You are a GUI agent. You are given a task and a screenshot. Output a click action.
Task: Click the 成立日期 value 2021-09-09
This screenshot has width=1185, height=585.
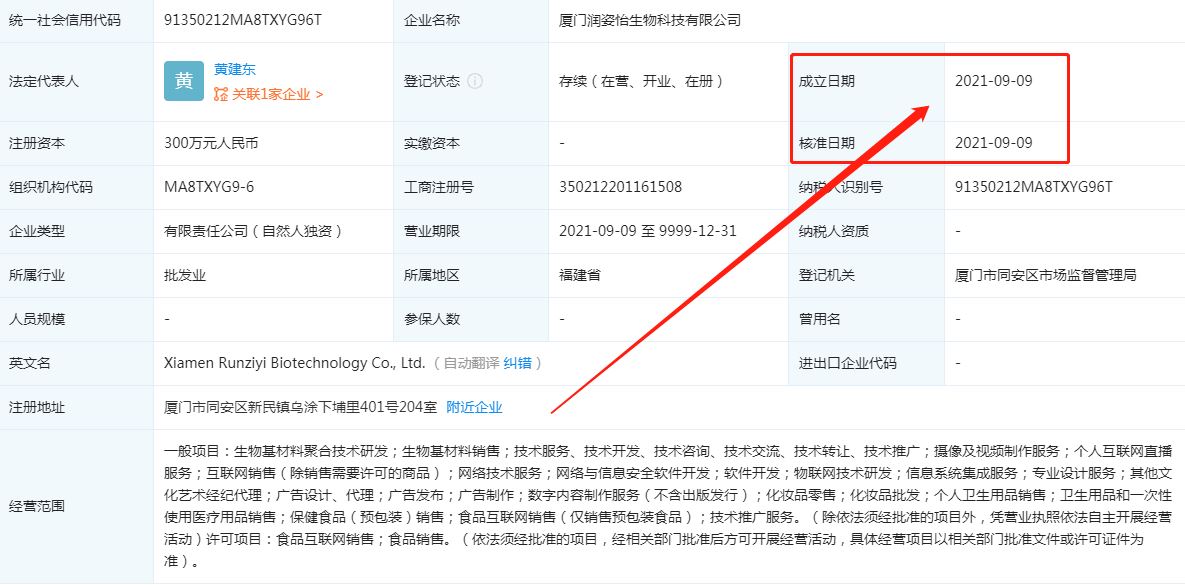click(x=994, y=81)
